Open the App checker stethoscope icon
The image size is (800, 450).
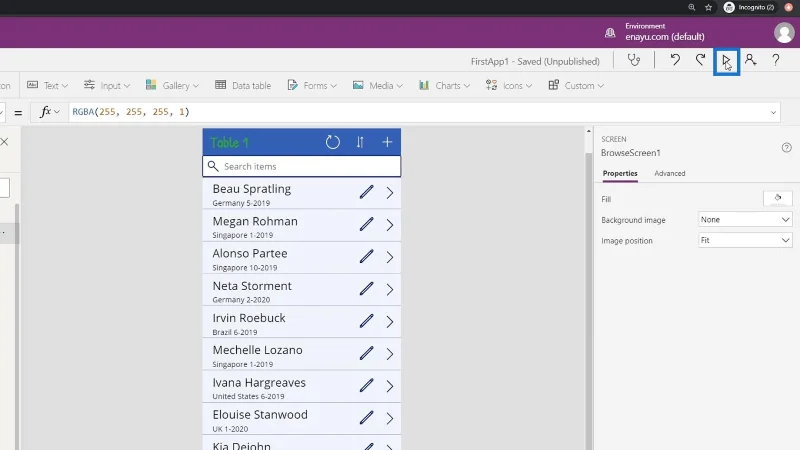634,60
